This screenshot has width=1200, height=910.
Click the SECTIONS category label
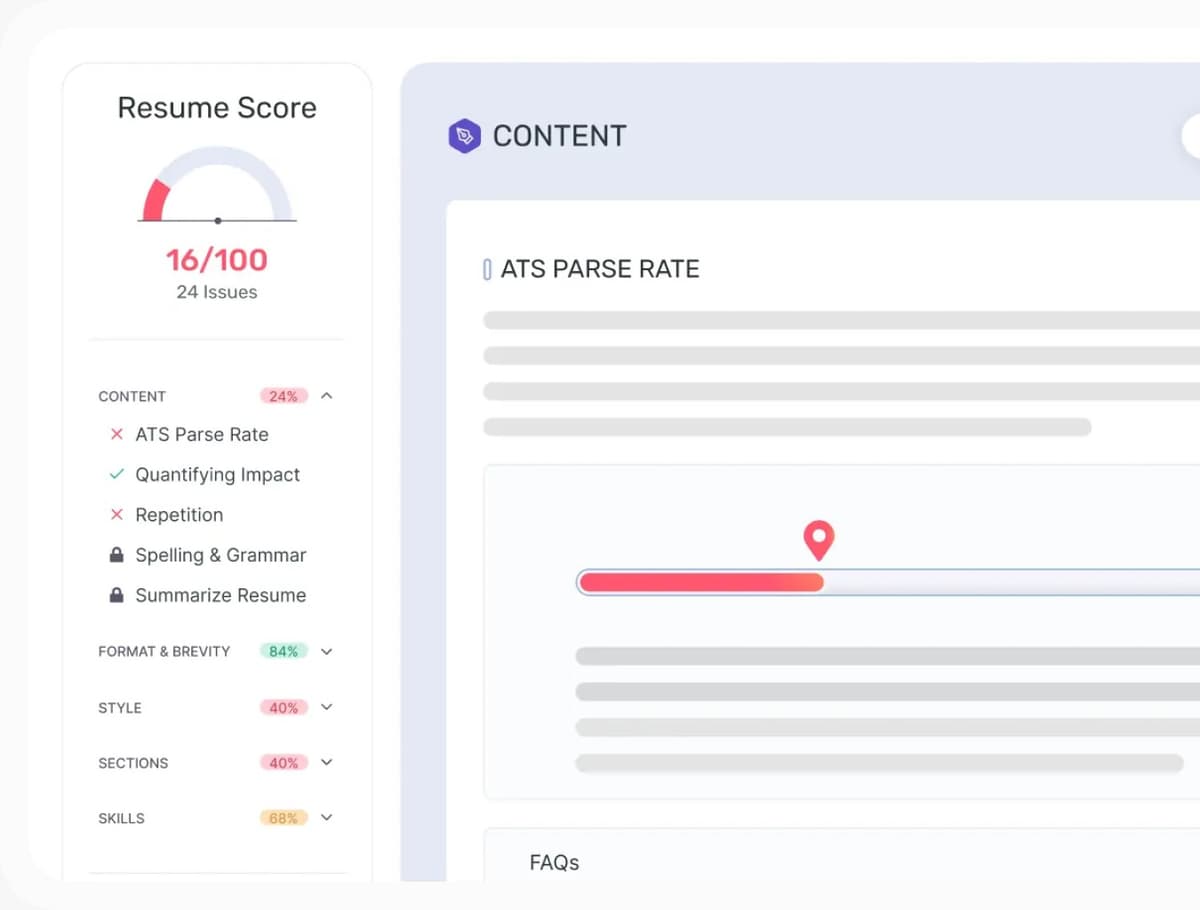tap(133, 762)
